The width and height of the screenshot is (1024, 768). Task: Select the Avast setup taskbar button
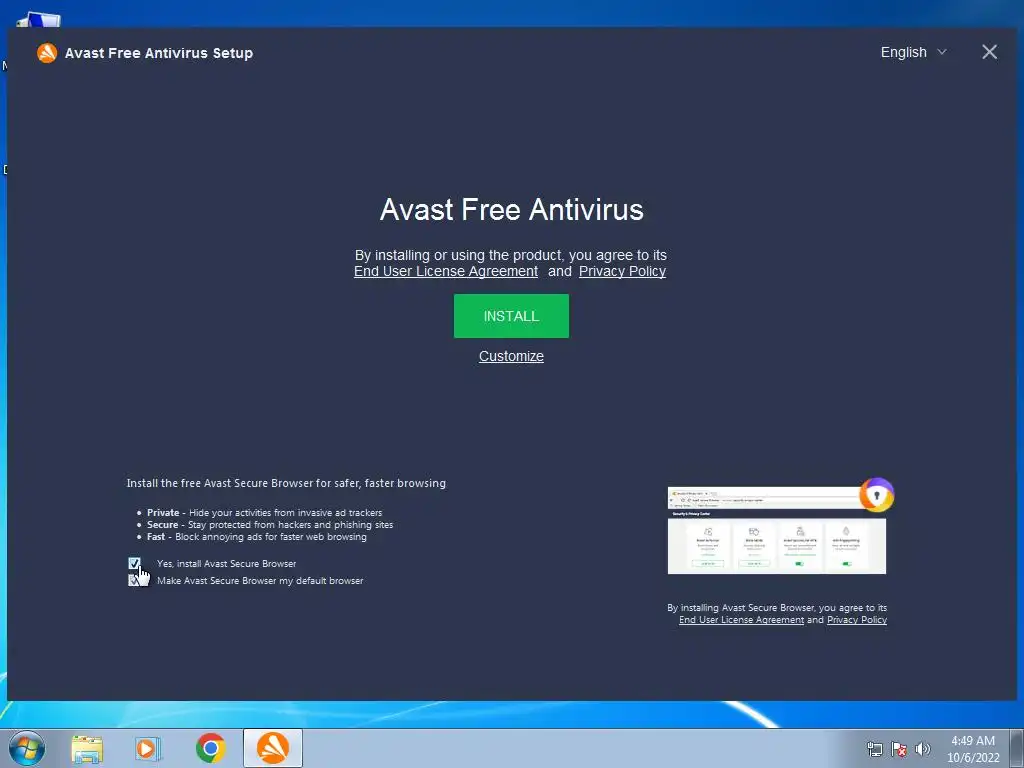[x=273, y=748]
